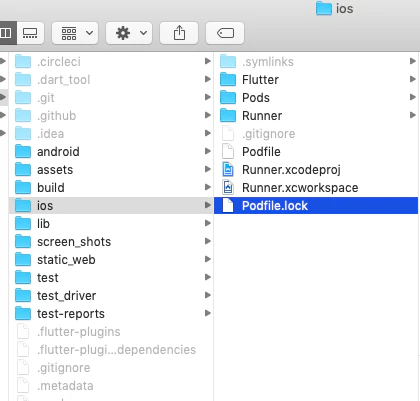Open the build folder
The width and height of the screenshot is (420, 401).
pos(111,188)
